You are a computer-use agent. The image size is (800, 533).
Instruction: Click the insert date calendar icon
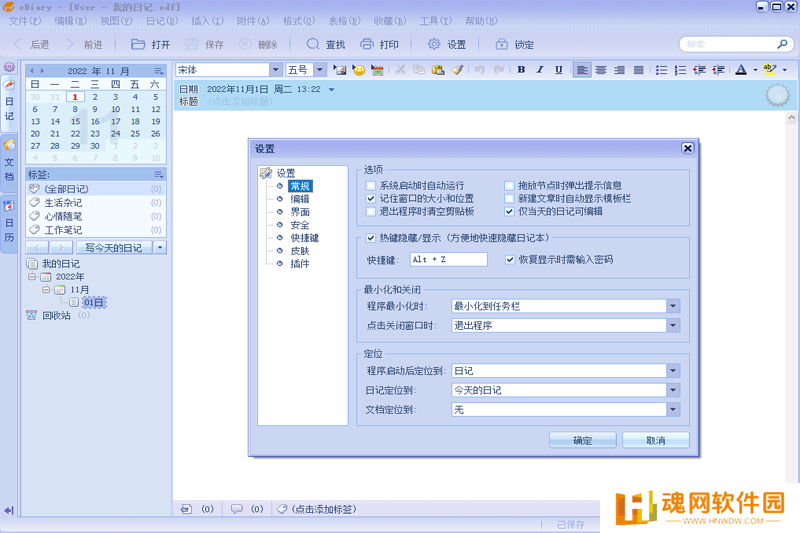(377, 70)
